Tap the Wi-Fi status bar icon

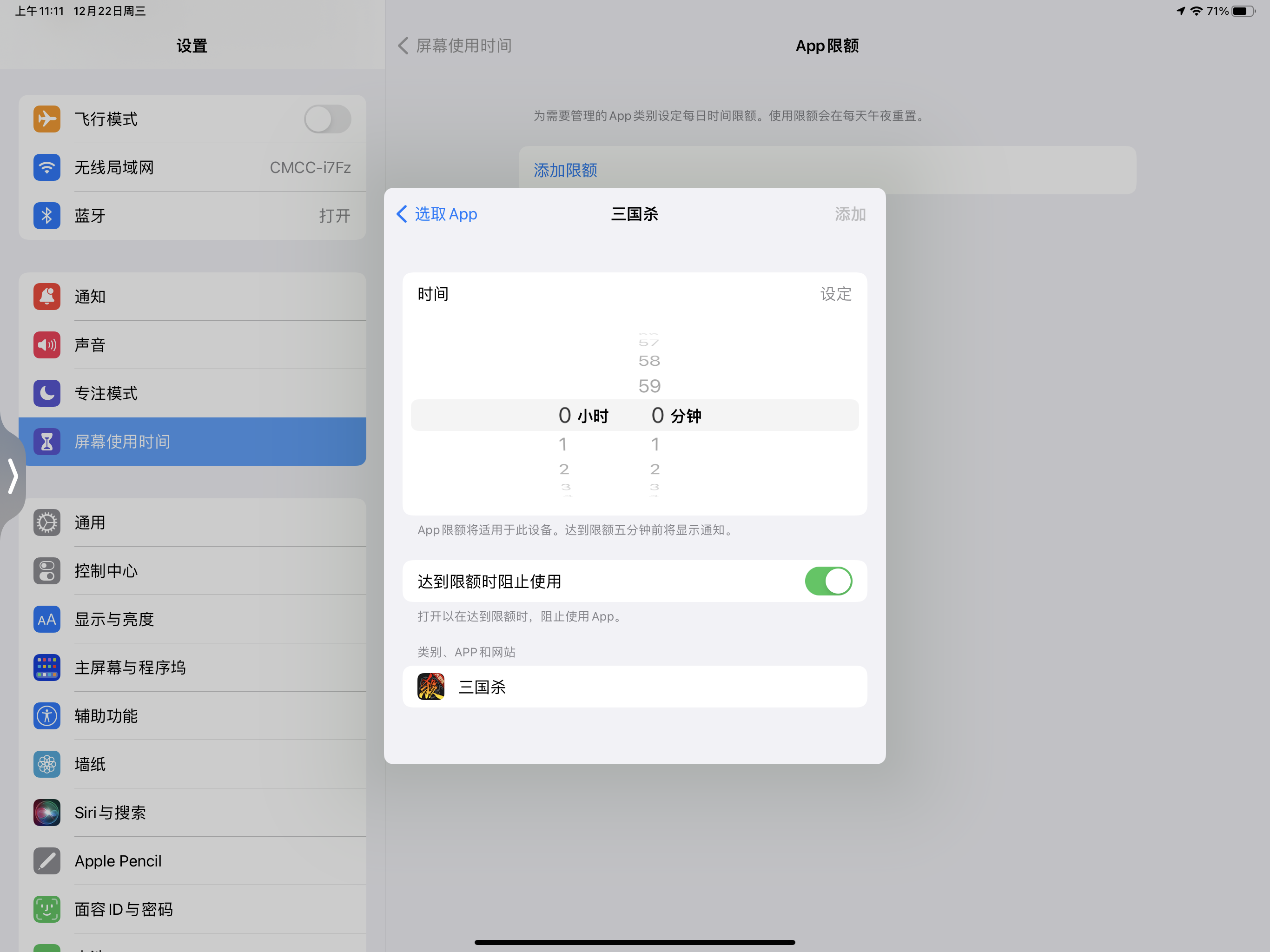click(1196, 11)
